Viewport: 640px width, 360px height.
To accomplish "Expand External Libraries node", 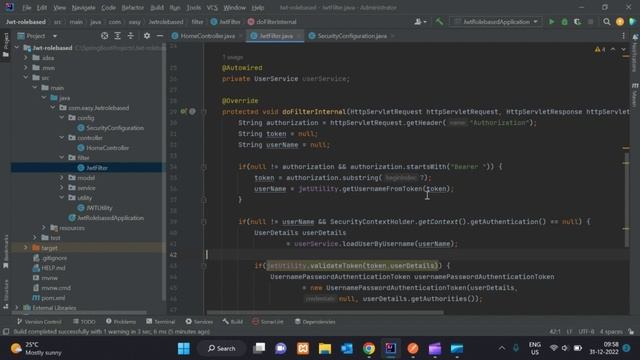I will [17, 307].
